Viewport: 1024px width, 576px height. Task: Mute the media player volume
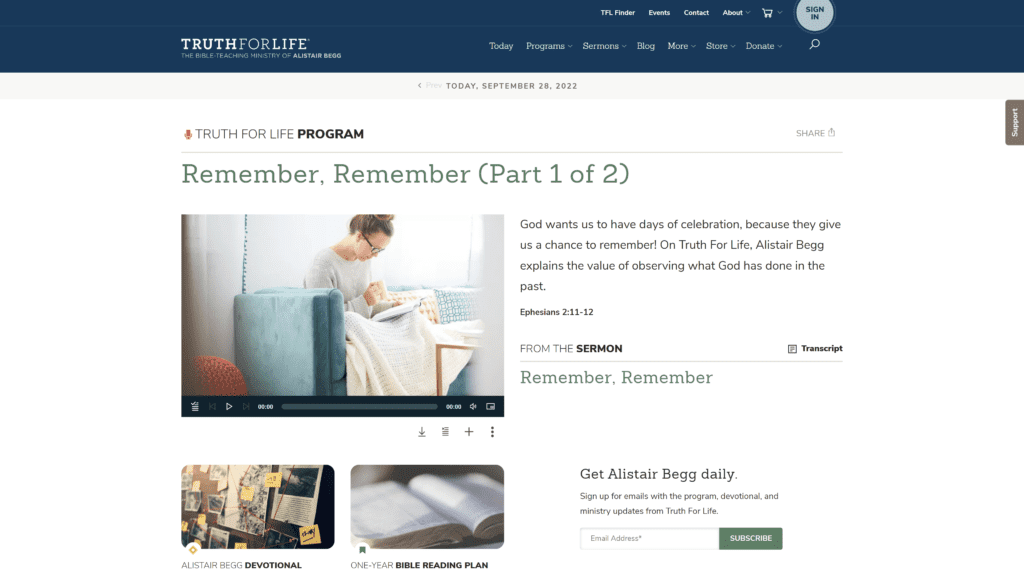(x=473, y=406)
